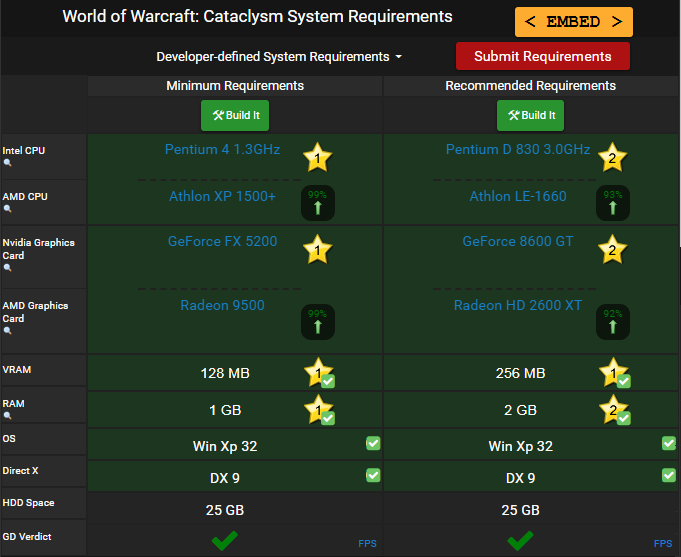Click the Recommended Requirements column header
The image size is (681, 557).
pyautogui.click(x=530, y=86)
